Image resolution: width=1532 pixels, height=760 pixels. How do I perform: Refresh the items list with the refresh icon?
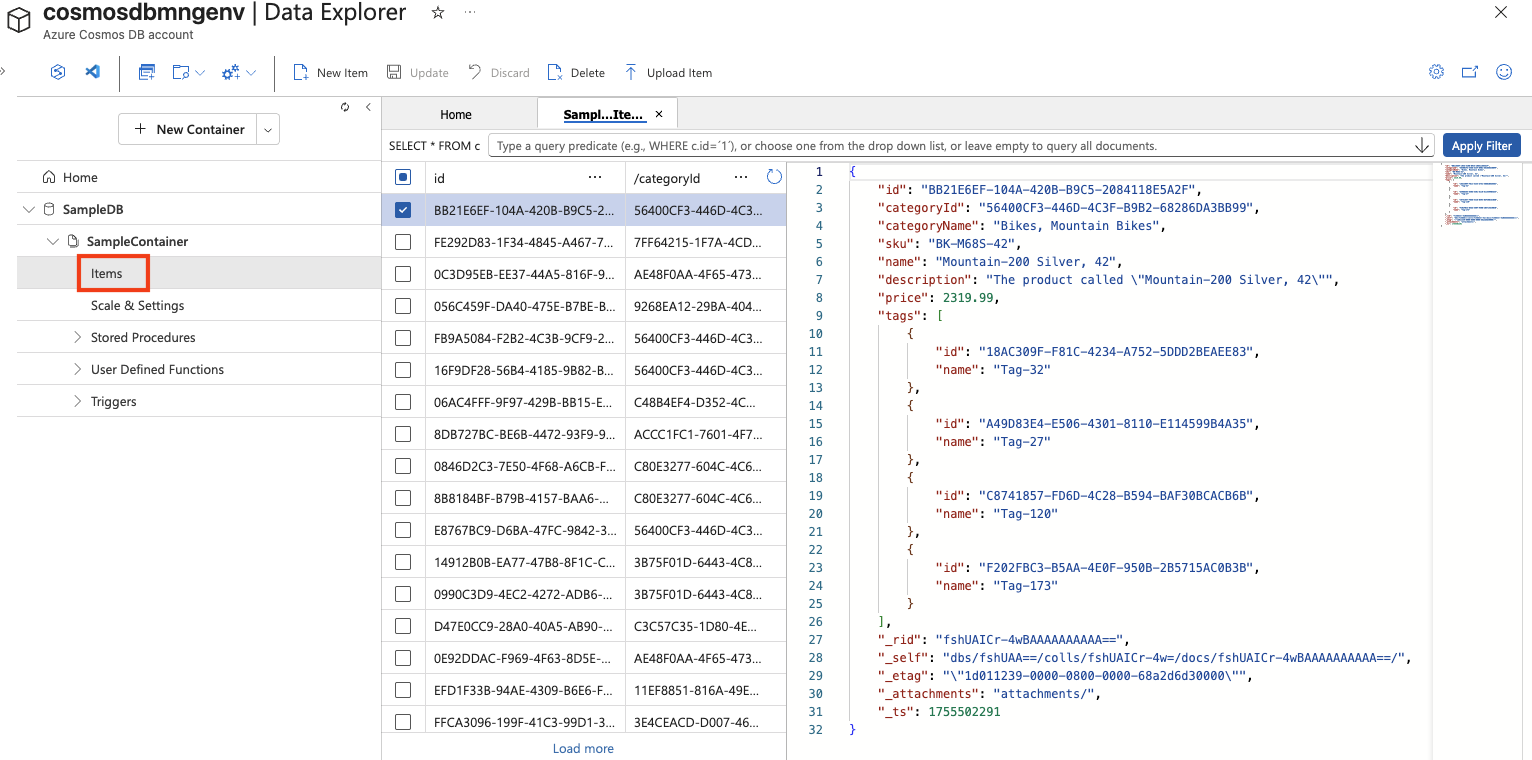tap(773, 177)
